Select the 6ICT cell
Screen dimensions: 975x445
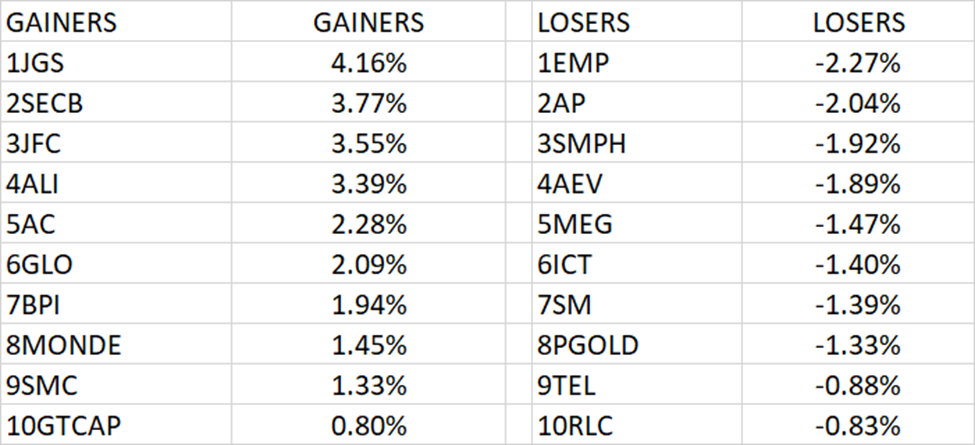tap(637, 264)
